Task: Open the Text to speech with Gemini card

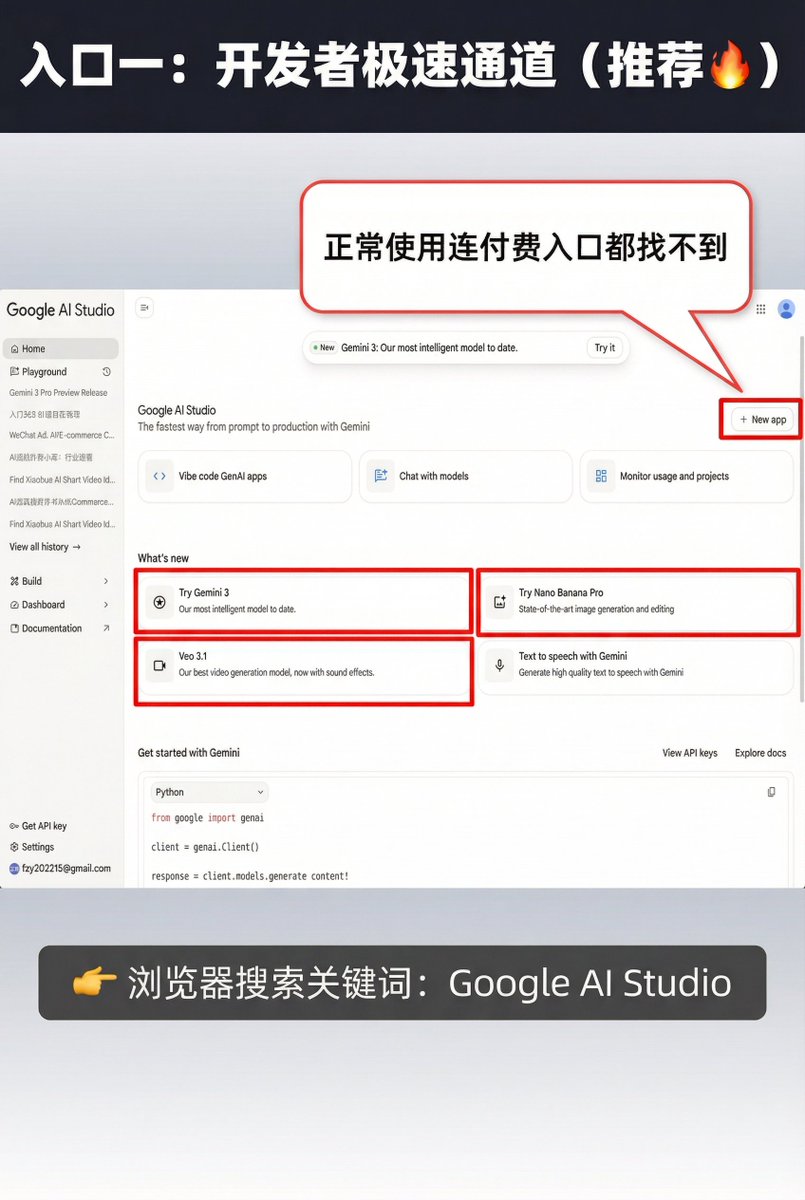Action: pos(638,665)
